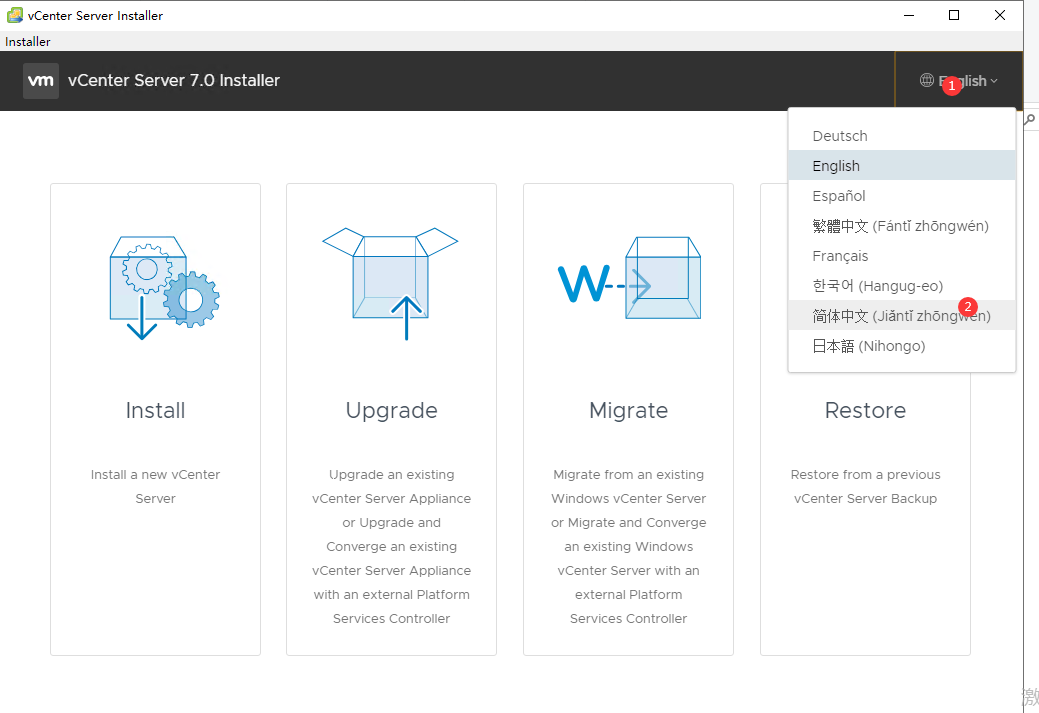Click the Install card title
Image resolution: width=1039 pixels, height=713 pixels.
(155, 410)
